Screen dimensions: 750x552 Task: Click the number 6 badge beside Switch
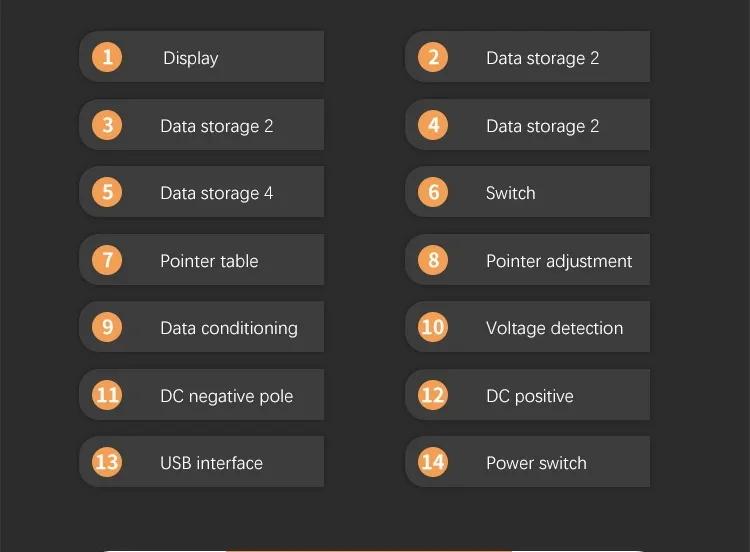pos(433,192)
